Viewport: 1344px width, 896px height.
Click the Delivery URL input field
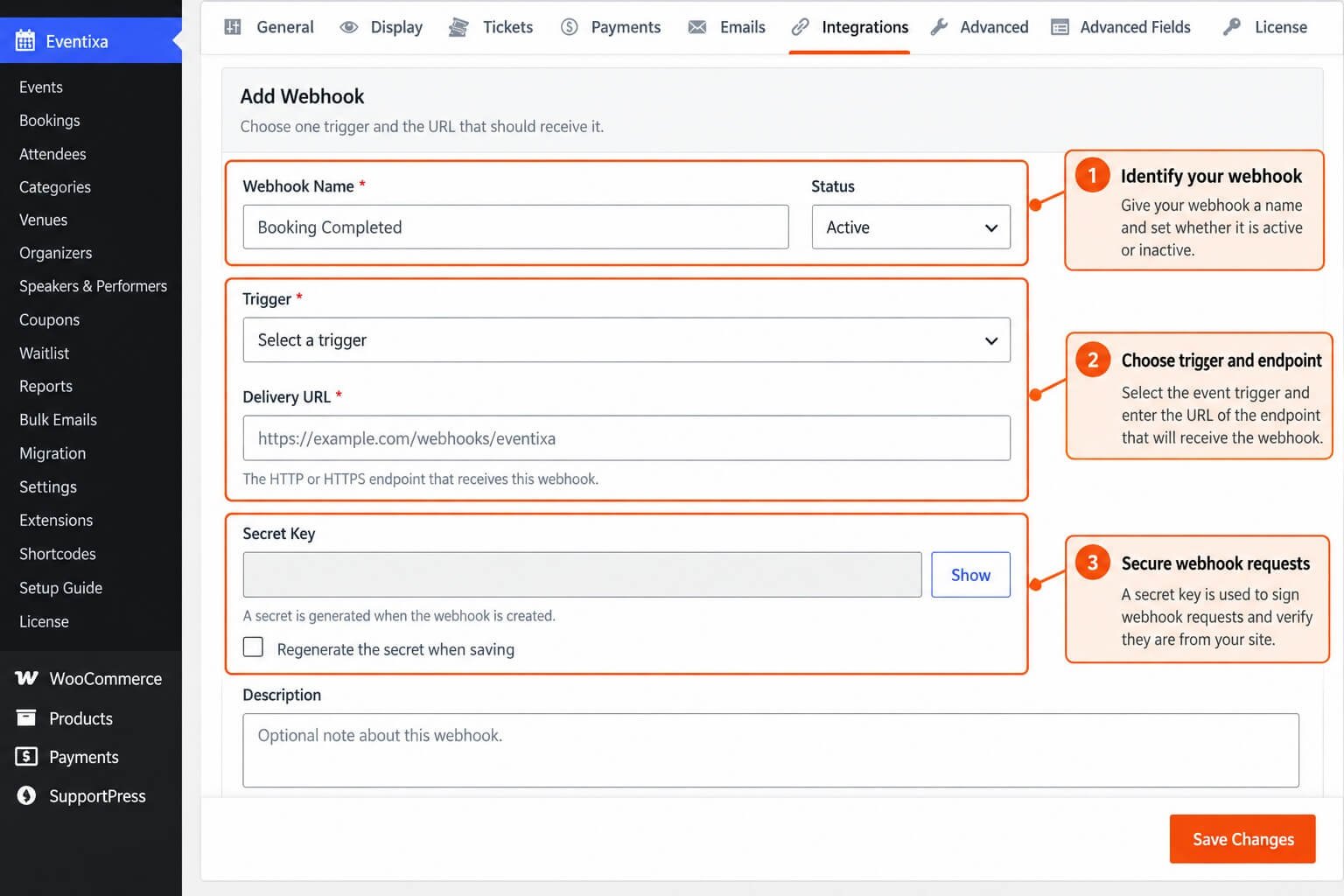[626, 438]
